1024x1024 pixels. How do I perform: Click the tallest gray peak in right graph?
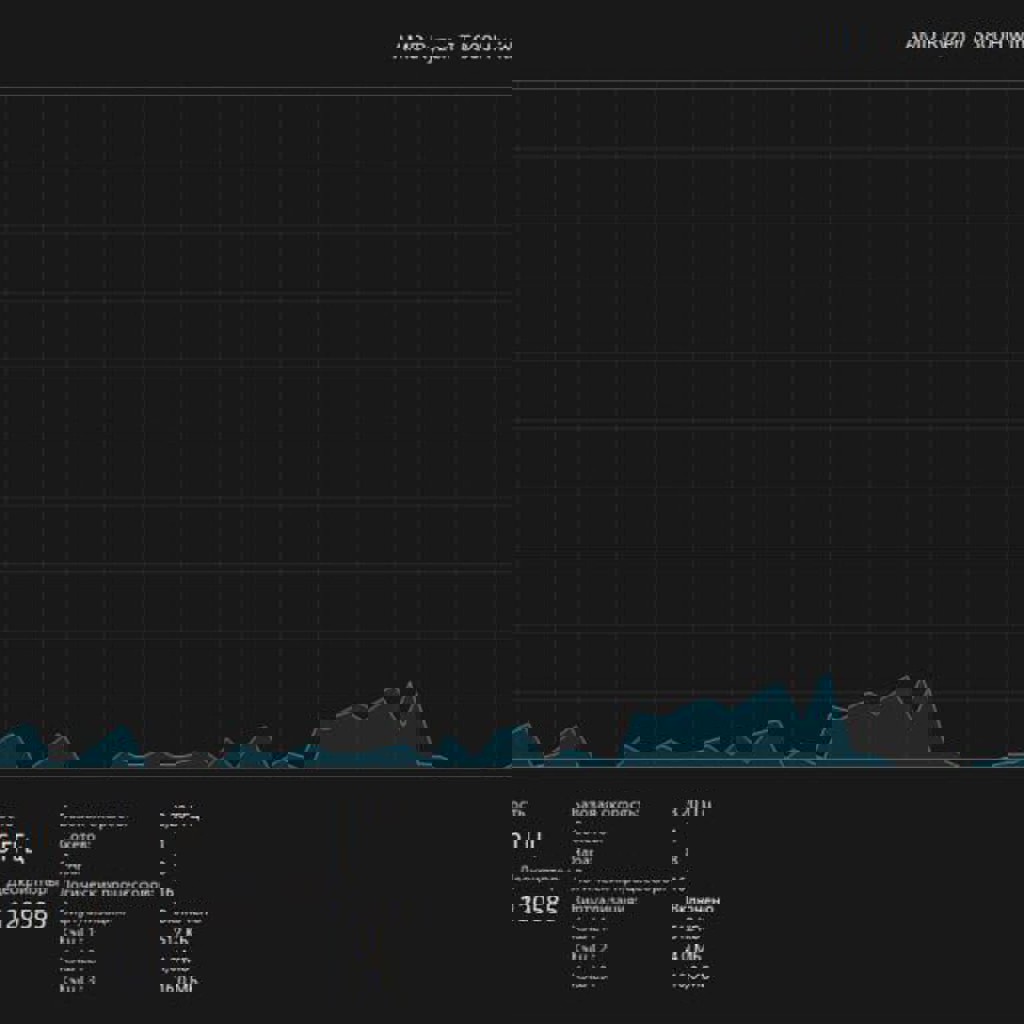[x=921, y=684]
